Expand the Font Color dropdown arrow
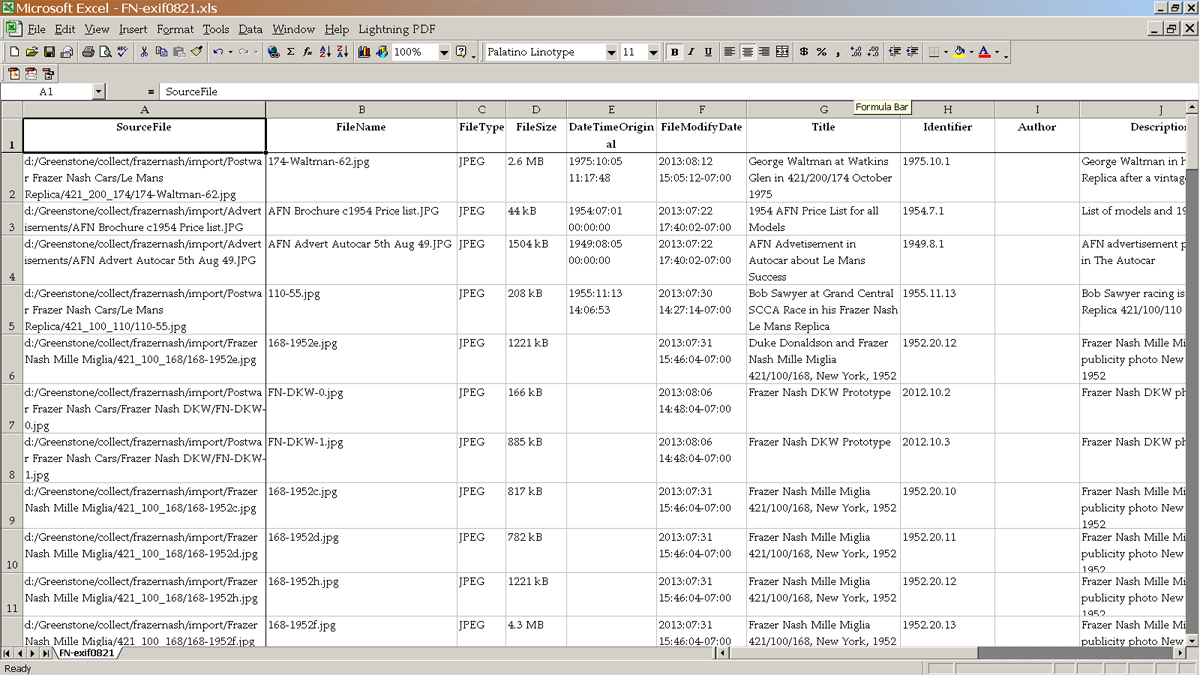Image resolution: width=1200 pixels, height=675 pixels. 997,52
